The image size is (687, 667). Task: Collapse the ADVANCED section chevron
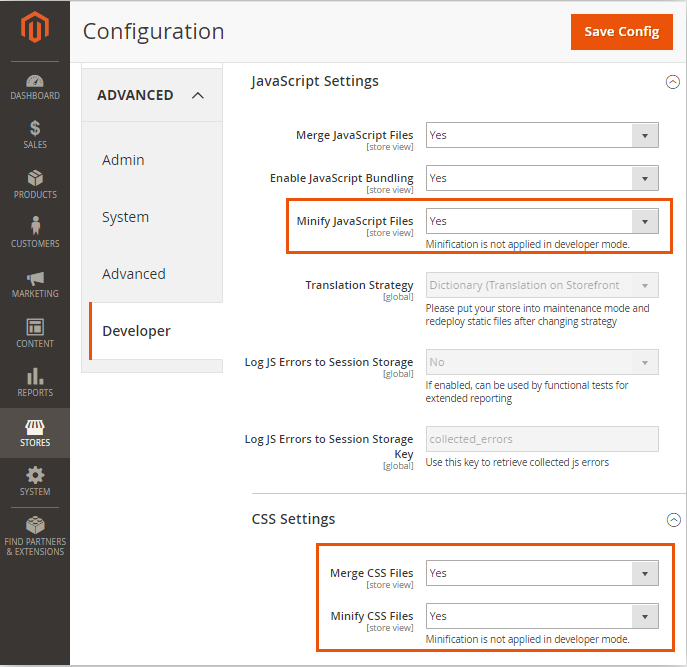[197, 95]
